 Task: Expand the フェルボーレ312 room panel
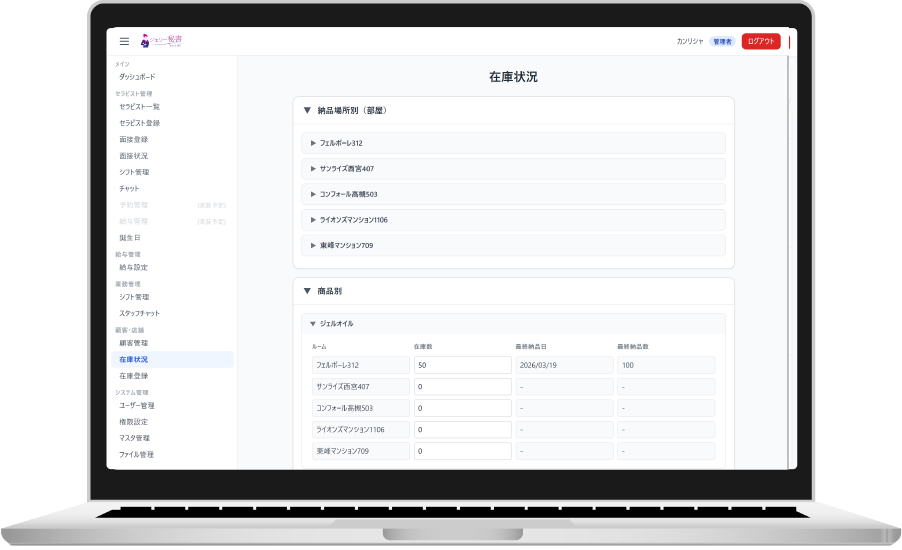click(x=513, y=143)
